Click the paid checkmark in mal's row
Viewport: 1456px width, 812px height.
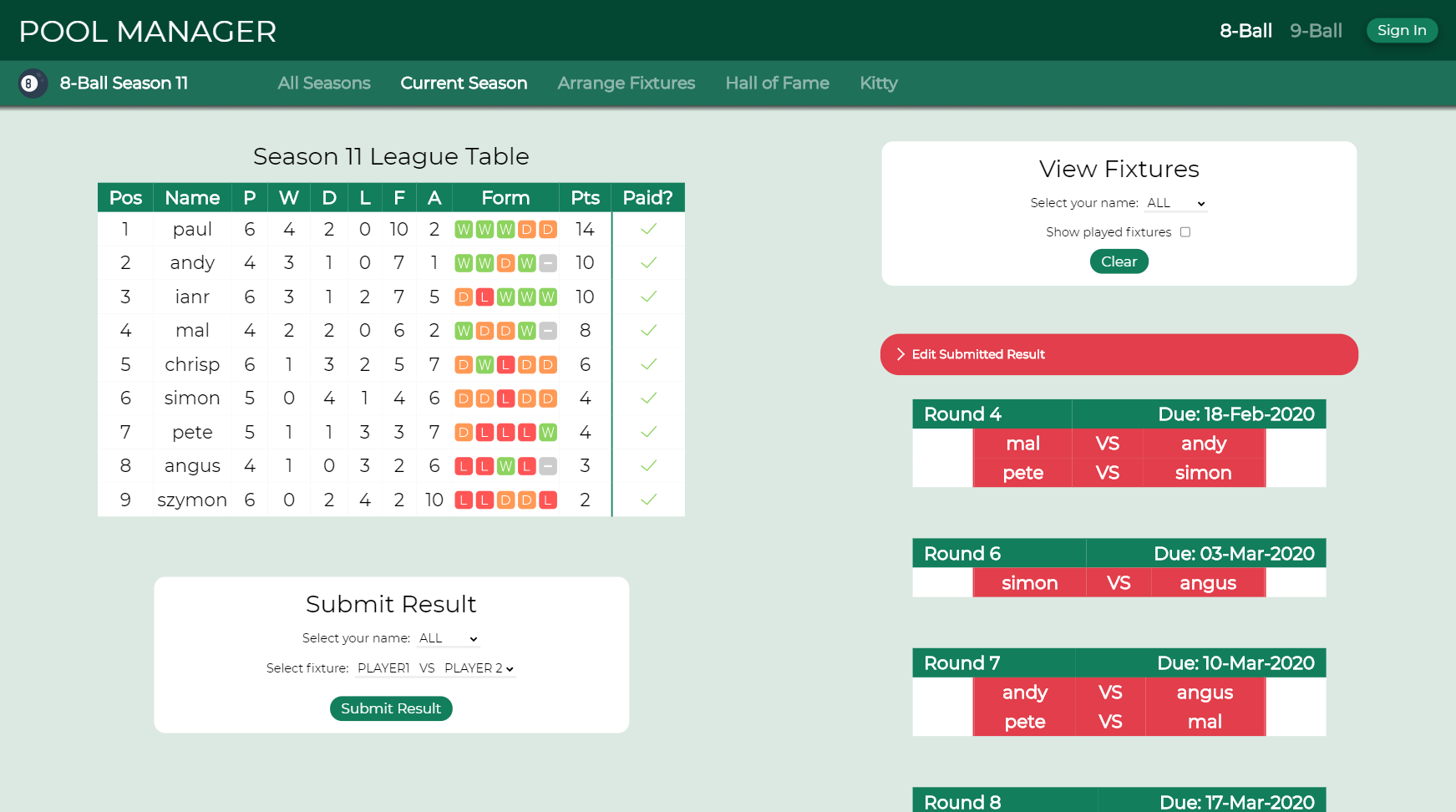click(648, 330)
